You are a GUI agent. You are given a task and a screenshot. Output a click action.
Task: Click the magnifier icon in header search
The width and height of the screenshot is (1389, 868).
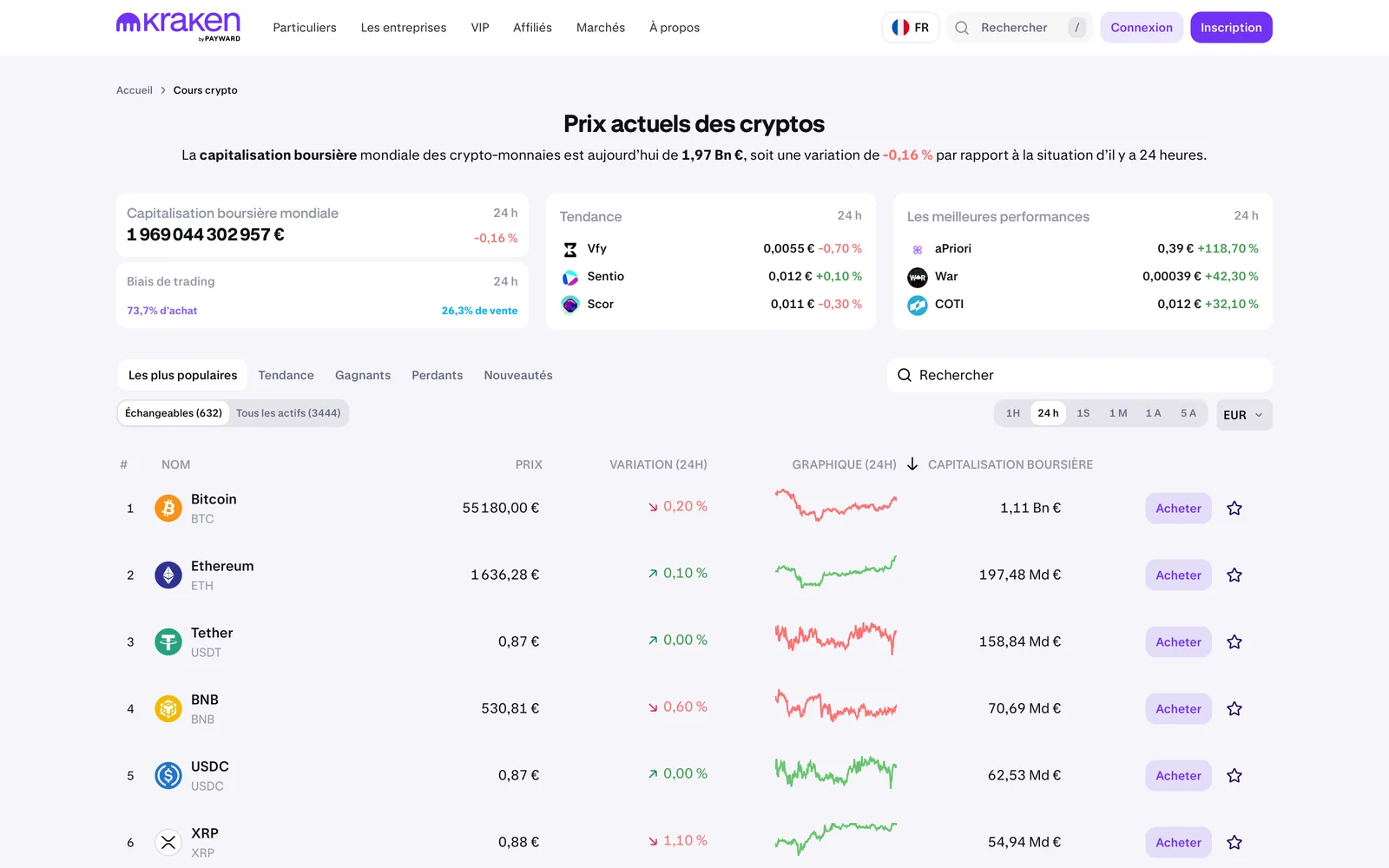click(x=962, y=28)
